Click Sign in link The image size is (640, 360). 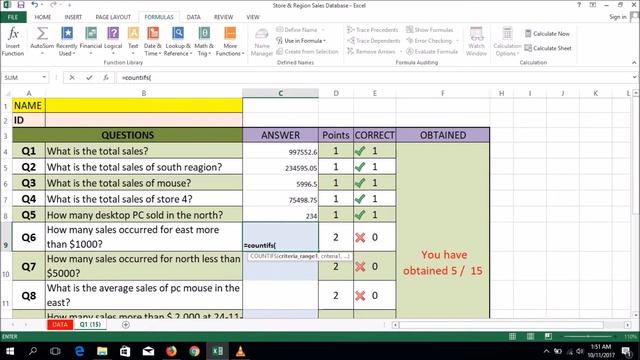[x=618, y=17]
